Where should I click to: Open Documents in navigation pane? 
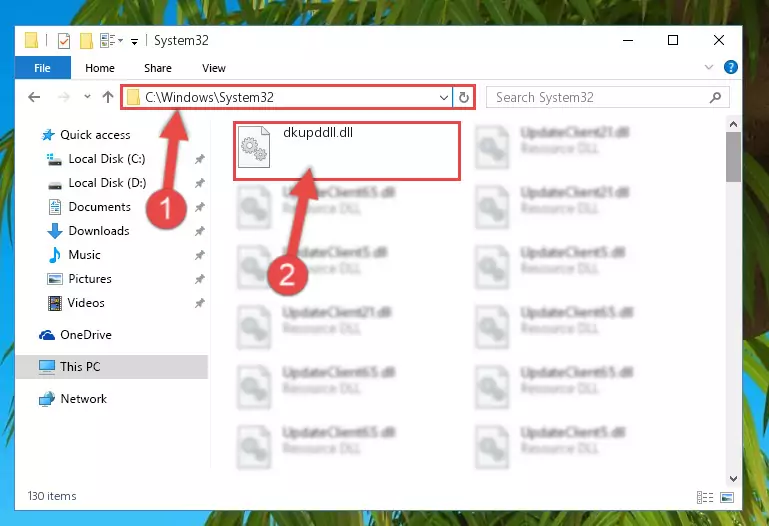point(100,207)
